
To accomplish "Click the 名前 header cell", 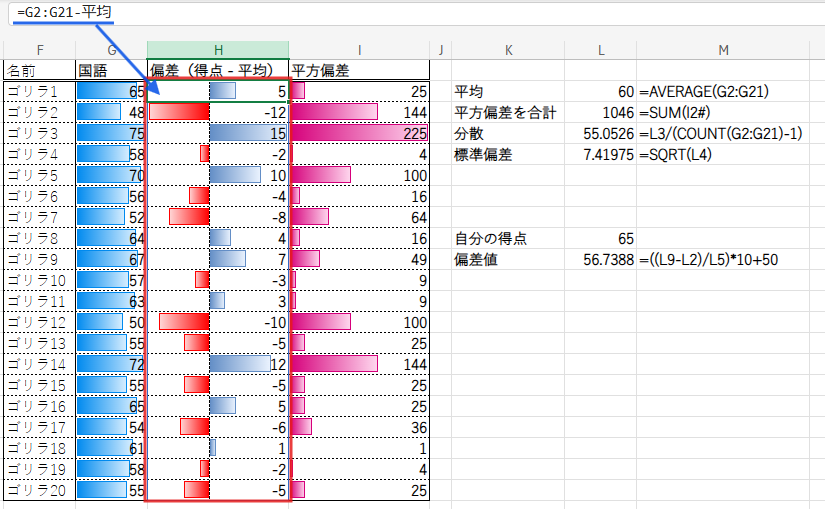I will [40, 70].
